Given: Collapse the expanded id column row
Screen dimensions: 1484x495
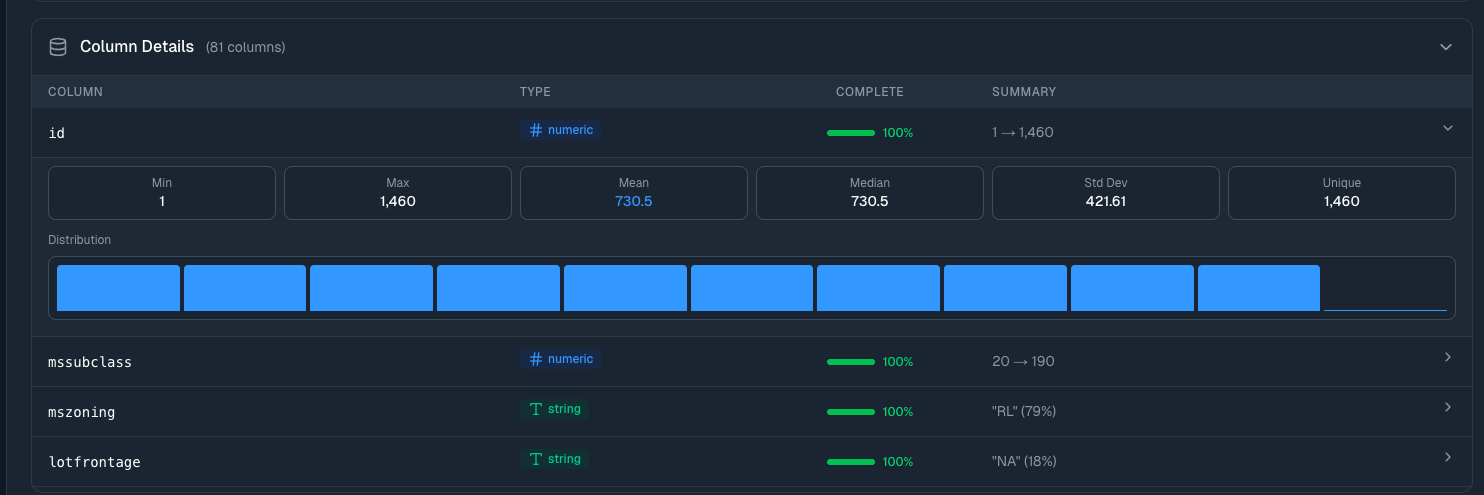Looking at the screenshot, I should click(x=1447, y=128).
